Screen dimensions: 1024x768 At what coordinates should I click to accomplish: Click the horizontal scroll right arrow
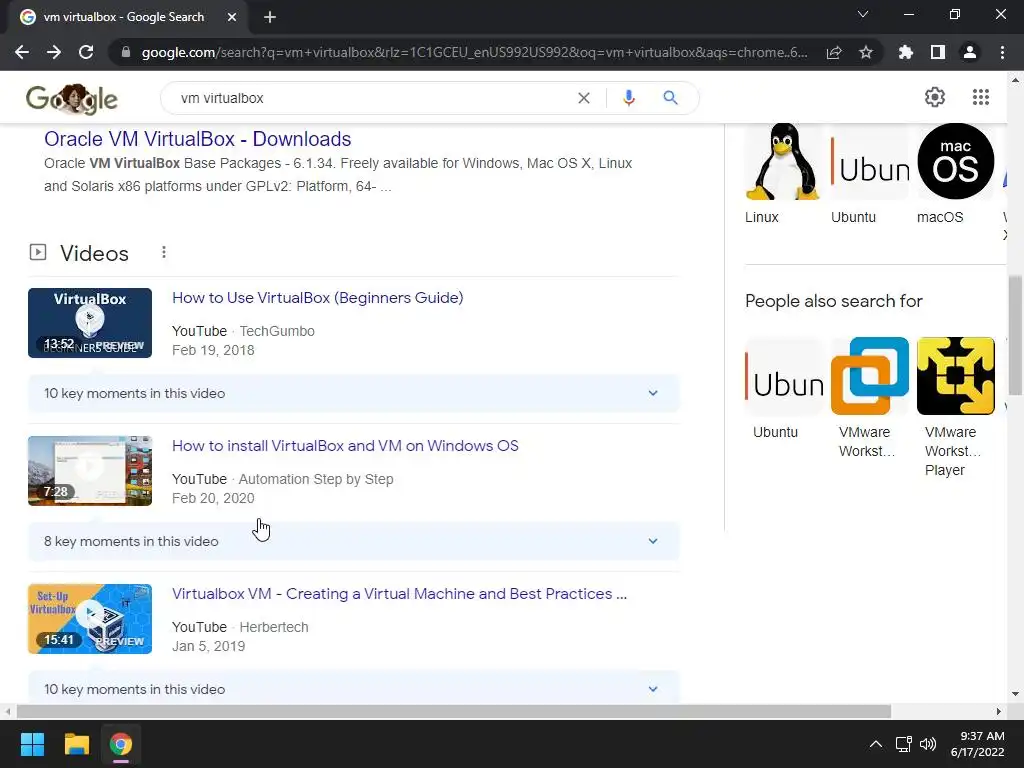pos(998,711)
